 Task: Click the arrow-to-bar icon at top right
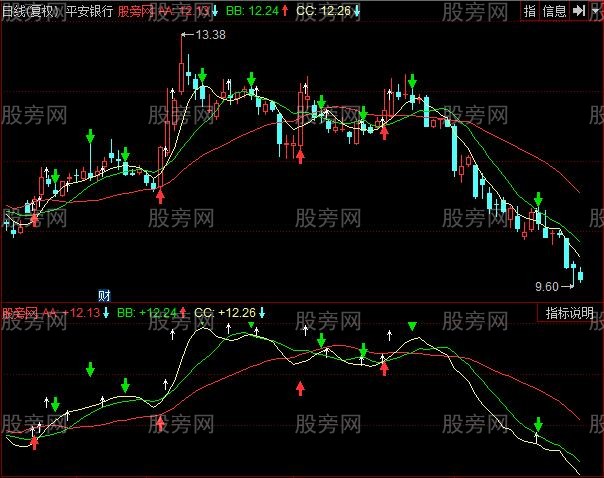point(579,11)
